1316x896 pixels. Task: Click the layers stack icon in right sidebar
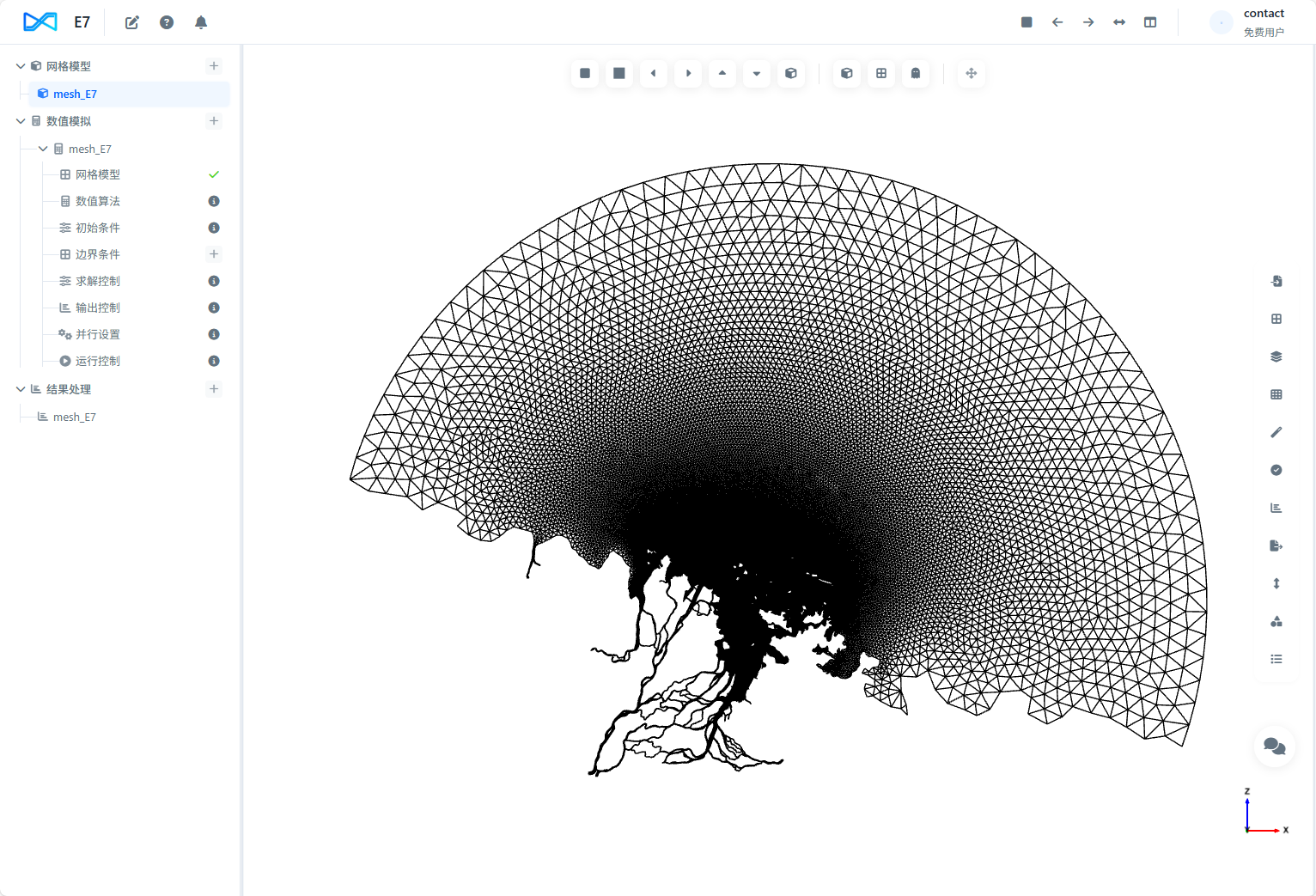[x=1276, y=357]
